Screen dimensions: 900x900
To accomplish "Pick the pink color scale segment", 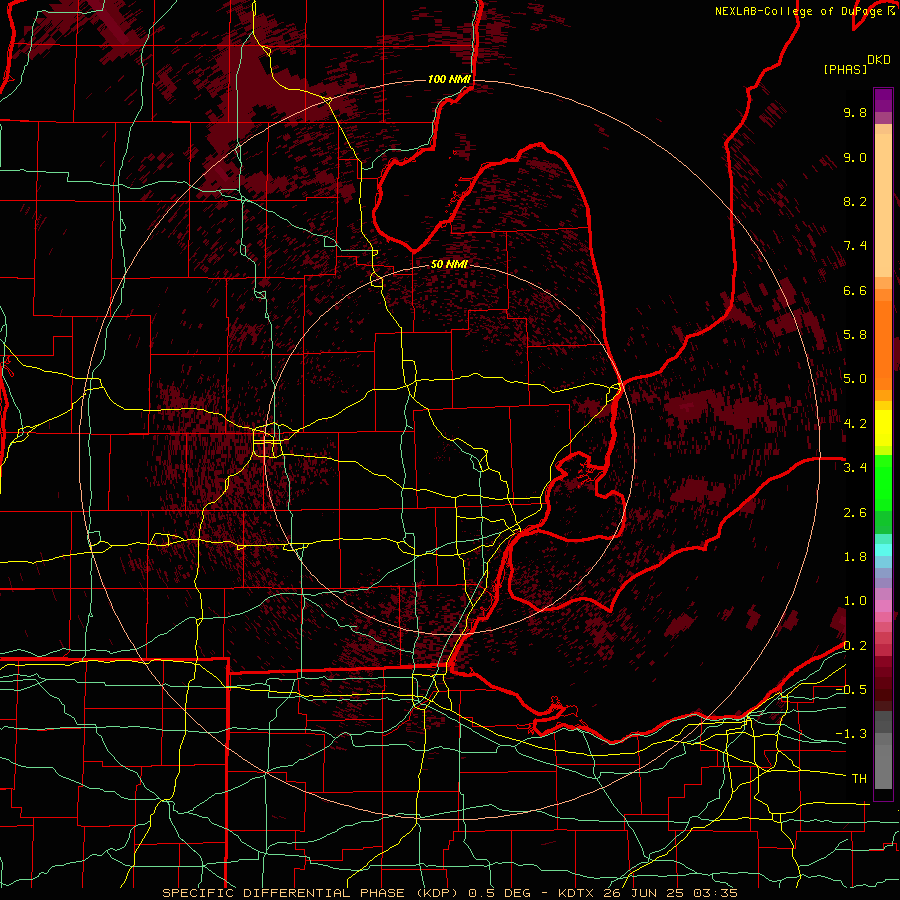I will (x=883, y=606).
